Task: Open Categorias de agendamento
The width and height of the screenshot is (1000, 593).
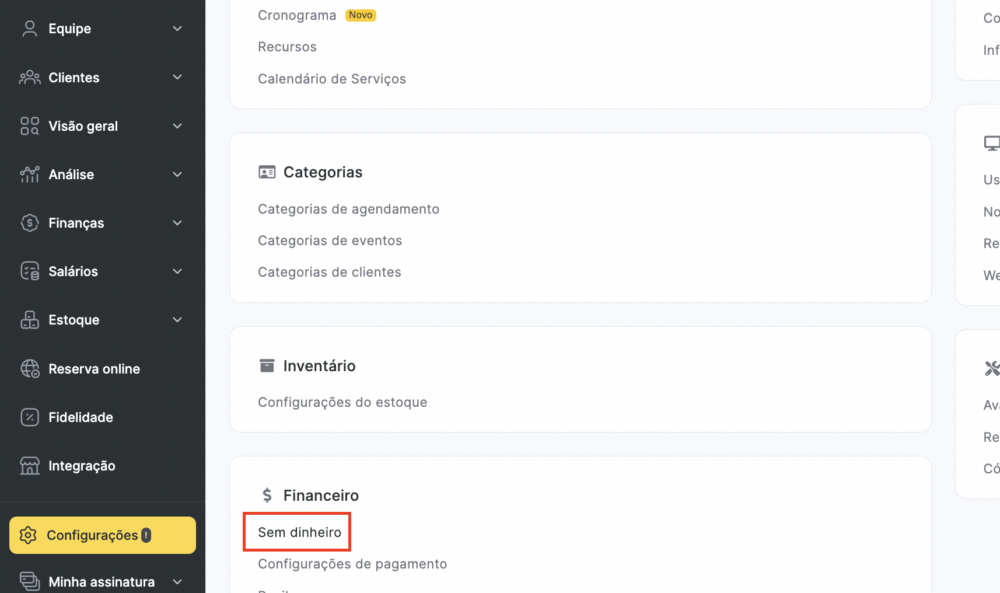Action: point(348,209)
